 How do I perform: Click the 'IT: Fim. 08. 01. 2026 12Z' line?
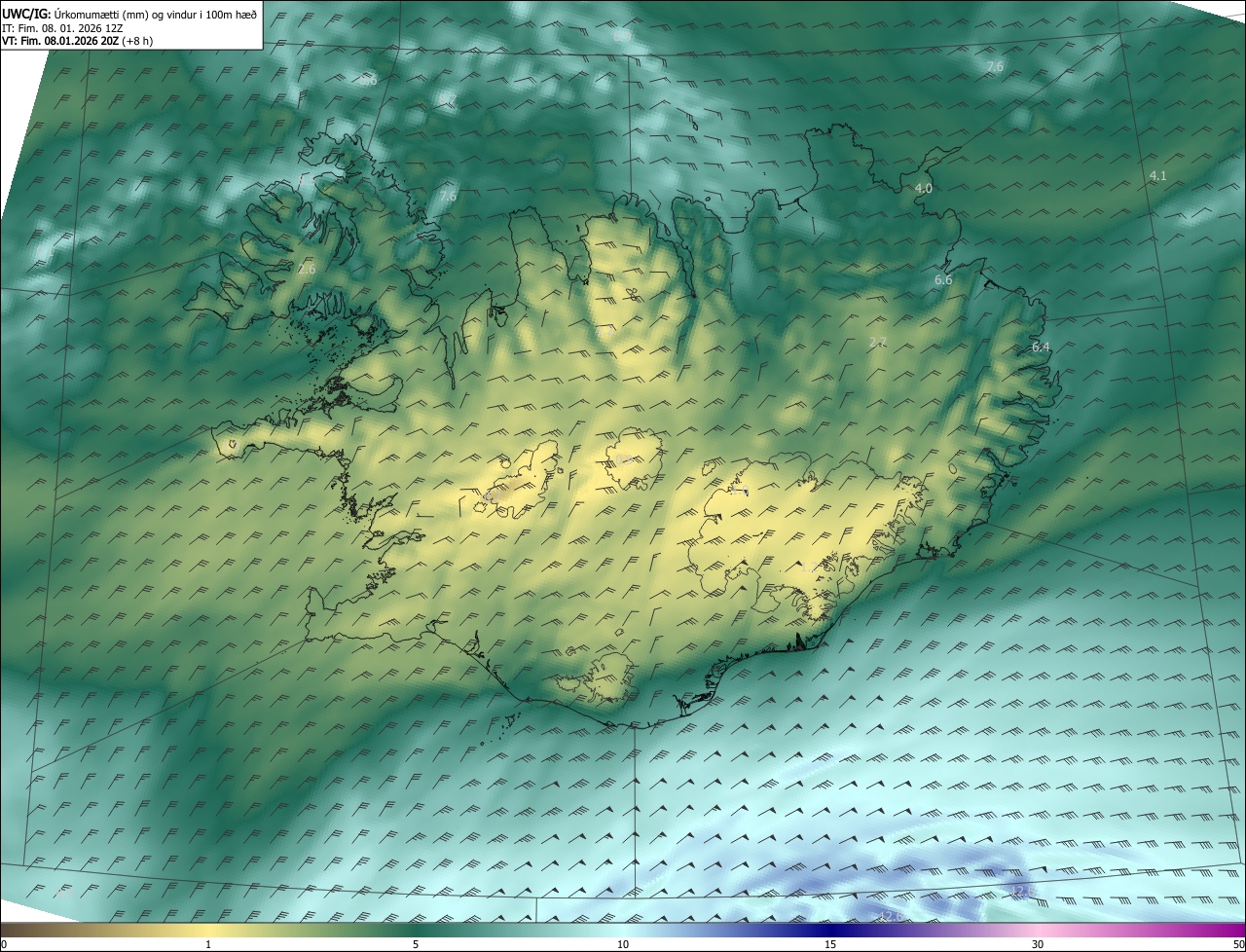(62, 28)
